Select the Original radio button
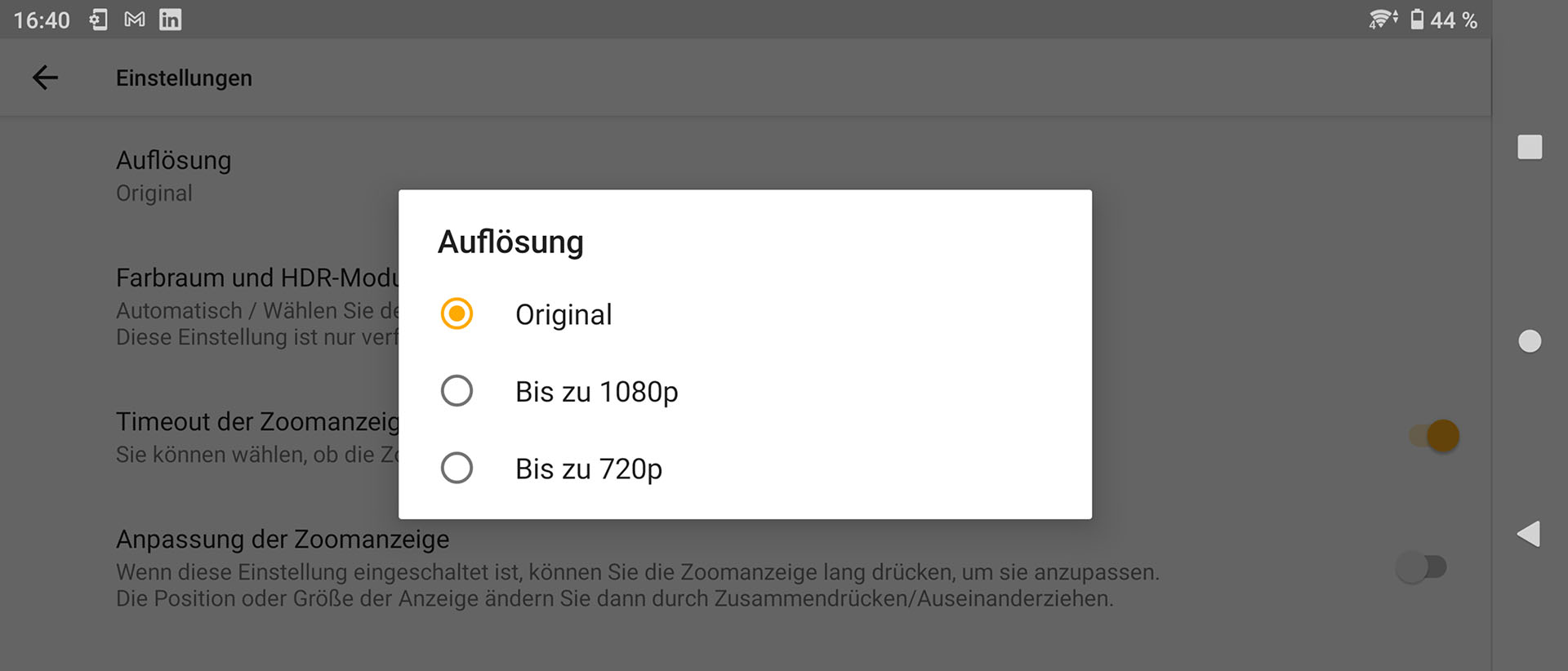Screen dimensions: 1568x671 457,314
